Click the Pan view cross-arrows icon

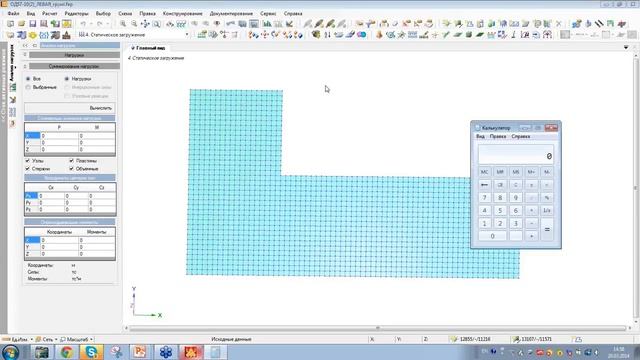click(145, 24)
